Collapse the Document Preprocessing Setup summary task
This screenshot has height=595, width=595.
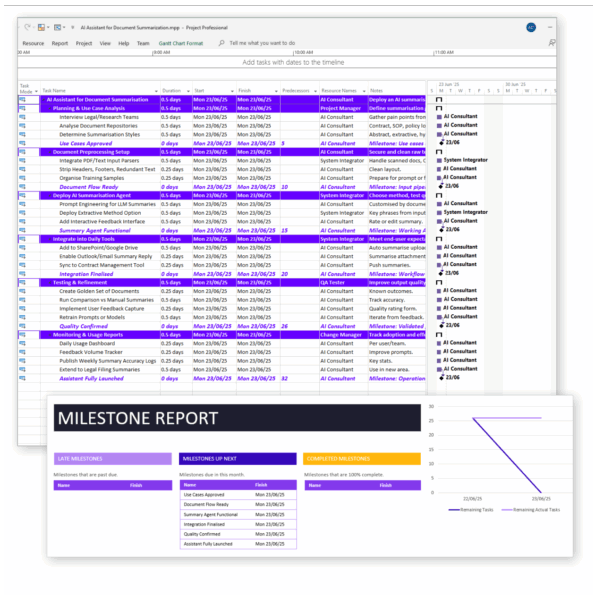click(50, 152)
